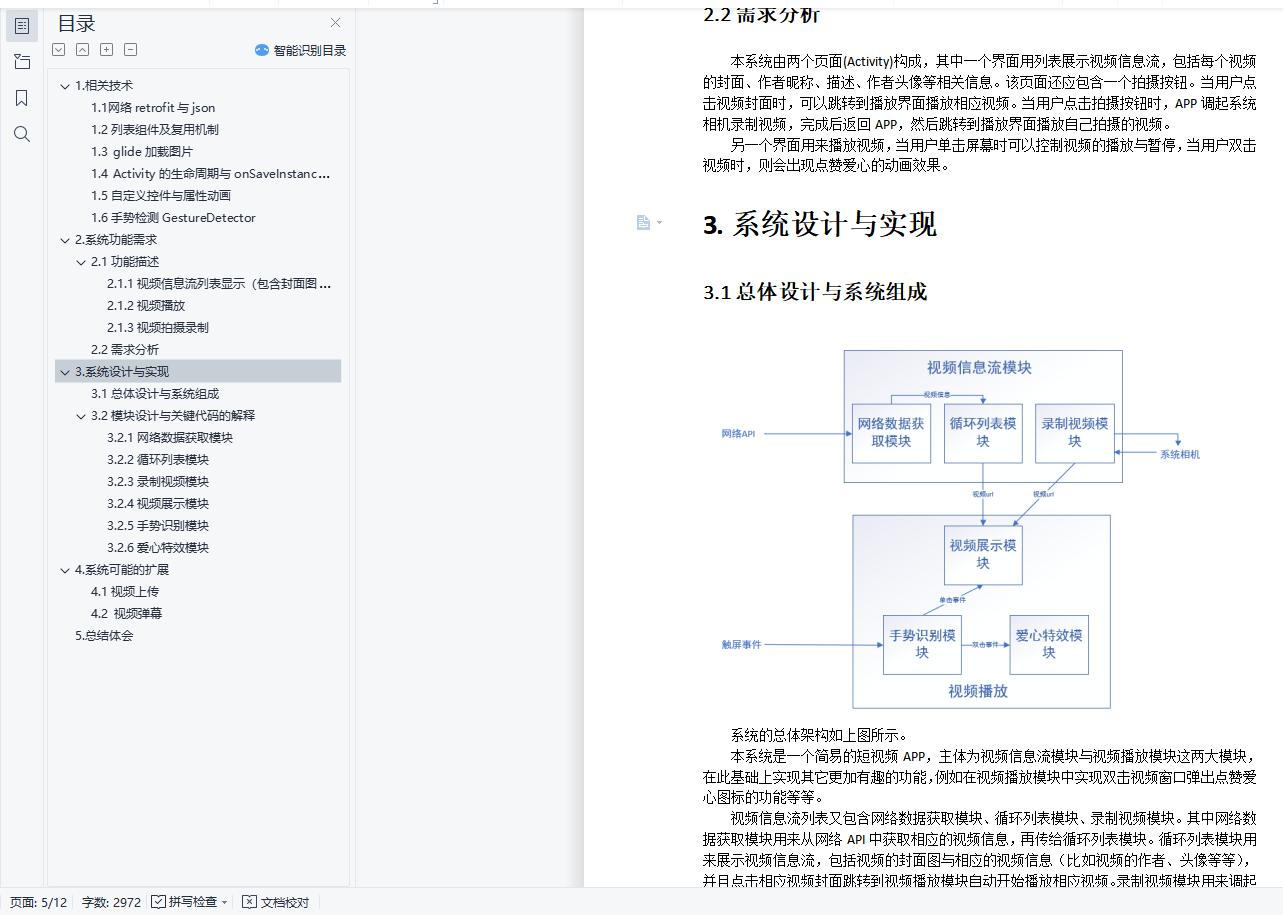The height and width of the screenshot is (915, 1283).
Task: Click the 'promote heading level' up-arrow icon
Action: [83, 49]
